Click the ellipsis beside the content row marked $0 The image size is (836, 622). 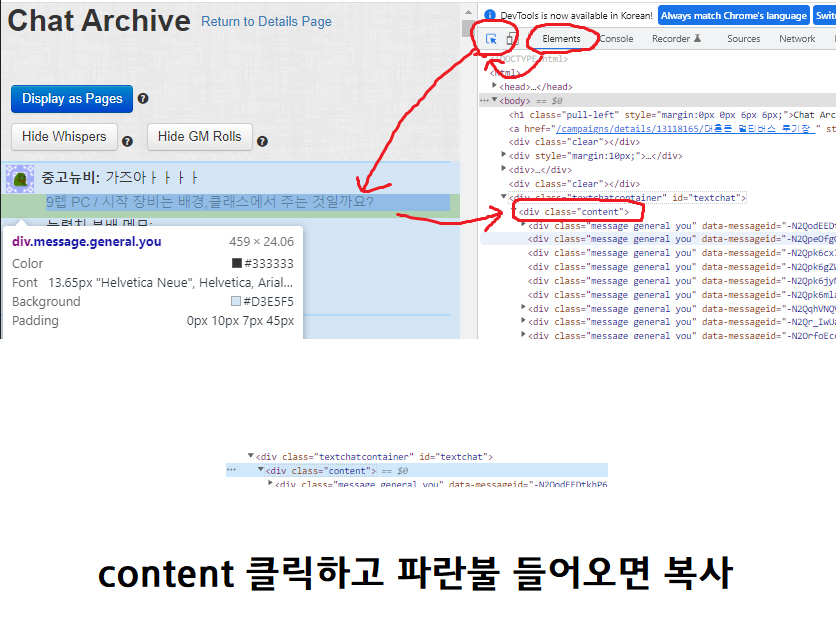[x=231, y=470]
